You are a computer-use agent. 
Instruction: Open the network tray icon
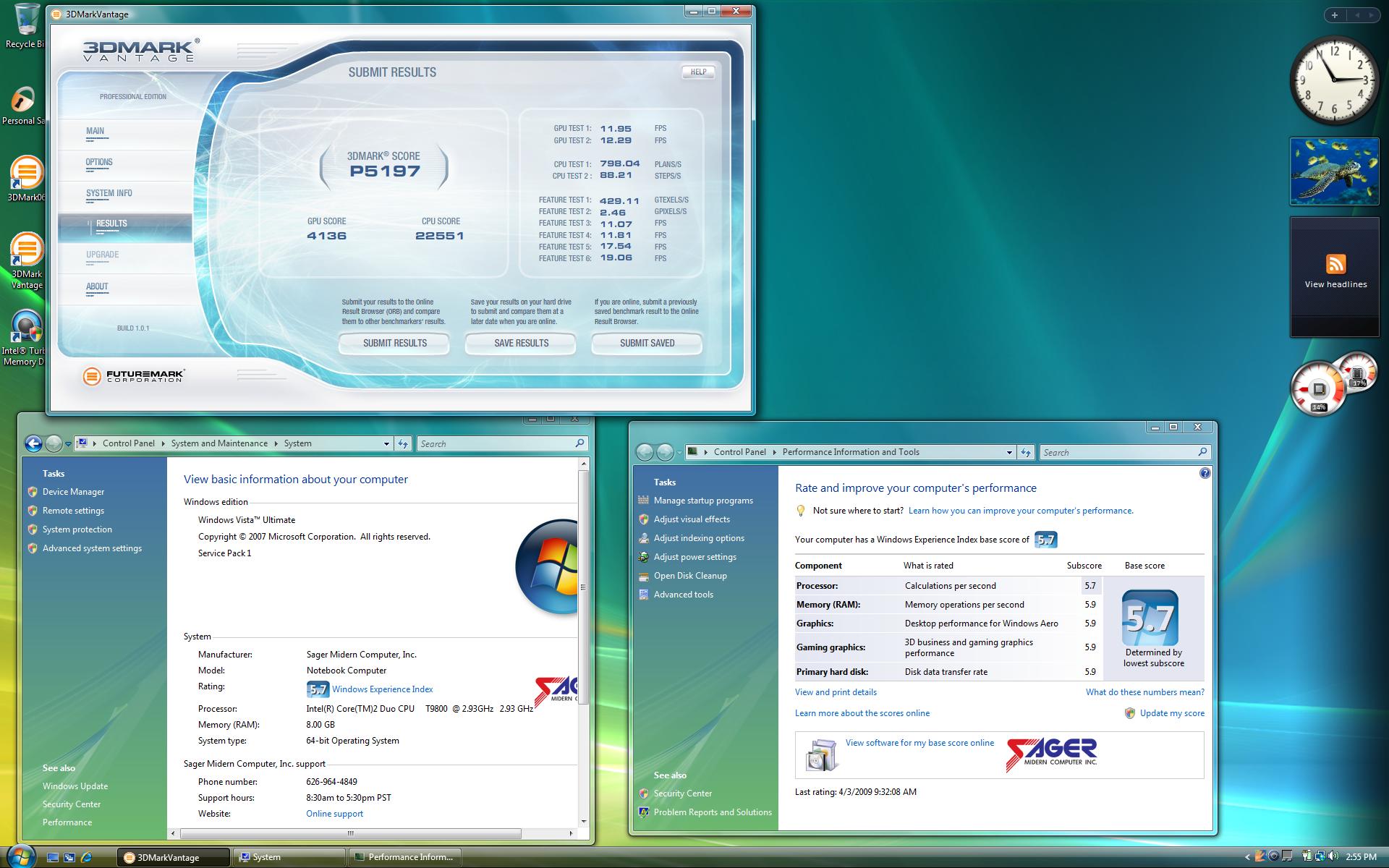pos(1320,856)
